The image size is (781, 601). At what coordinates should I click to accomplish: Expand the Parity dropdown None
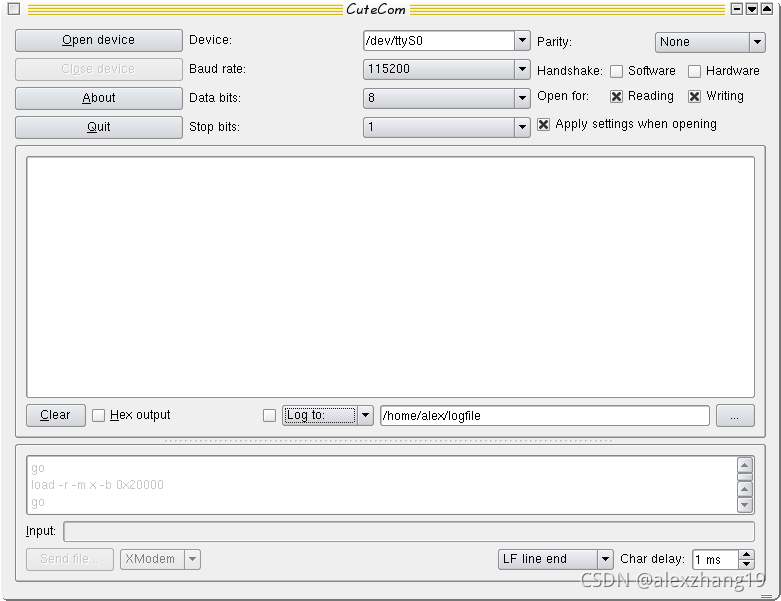757,42
